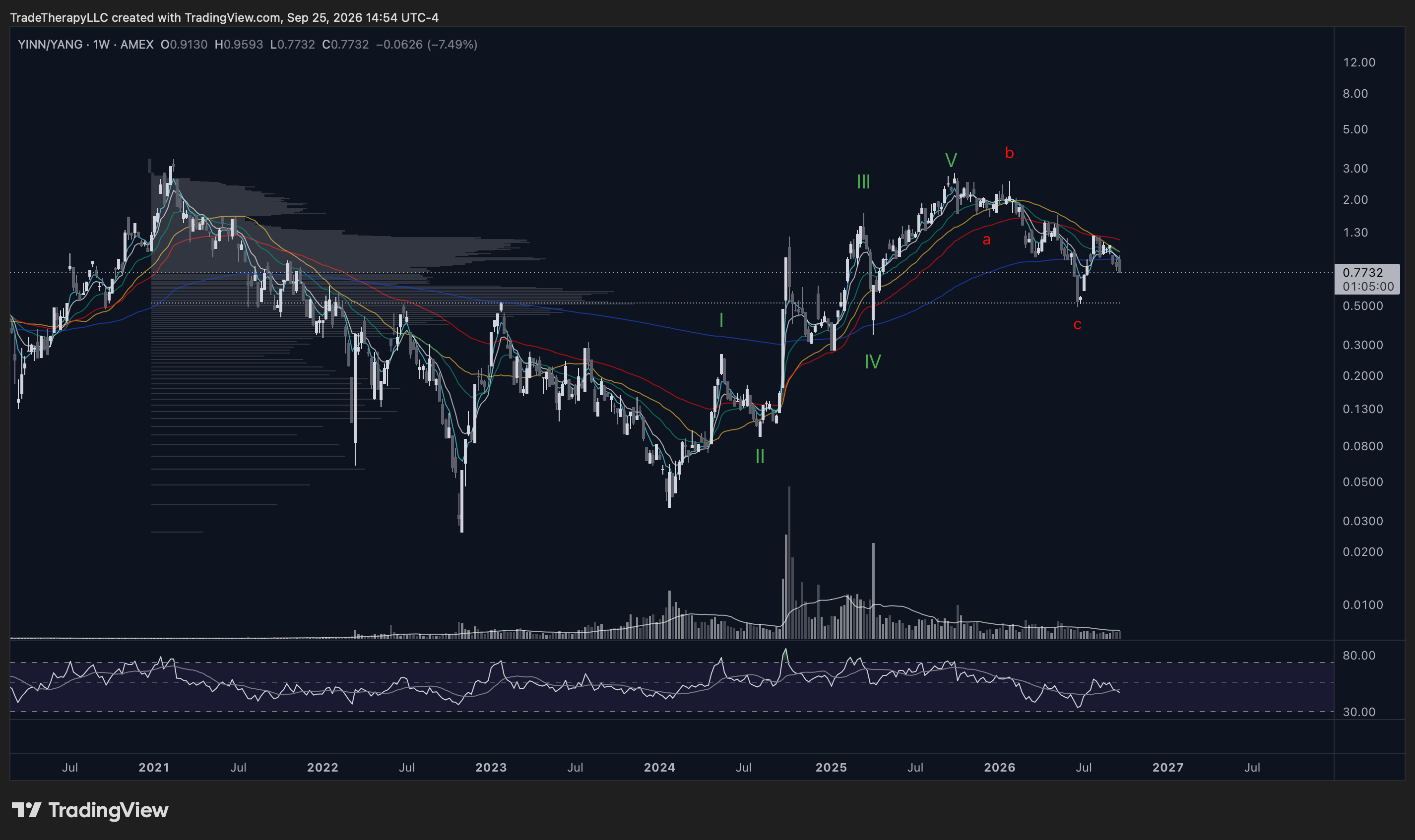Click the 8.00 price axis label
Image resolution: width=1415 pixels, height=840 pixels.
point(1355,93)
